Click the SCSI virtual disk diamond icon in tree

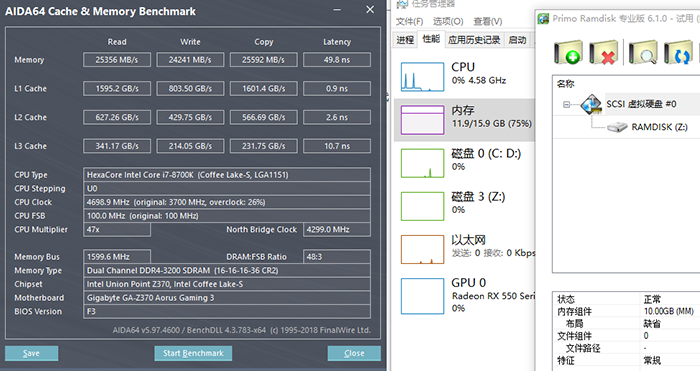tap(591, 104)
